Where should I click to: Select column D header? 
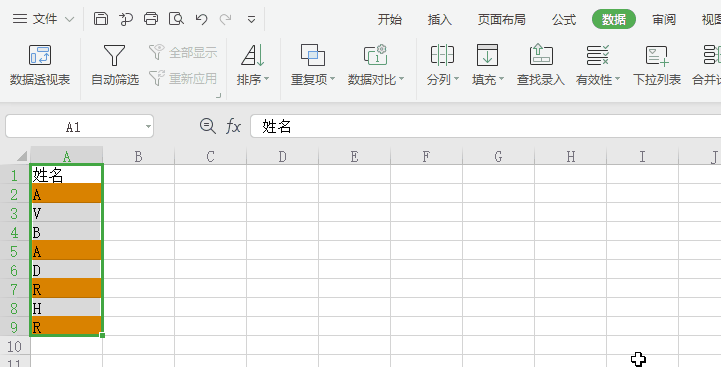point(282,156)
